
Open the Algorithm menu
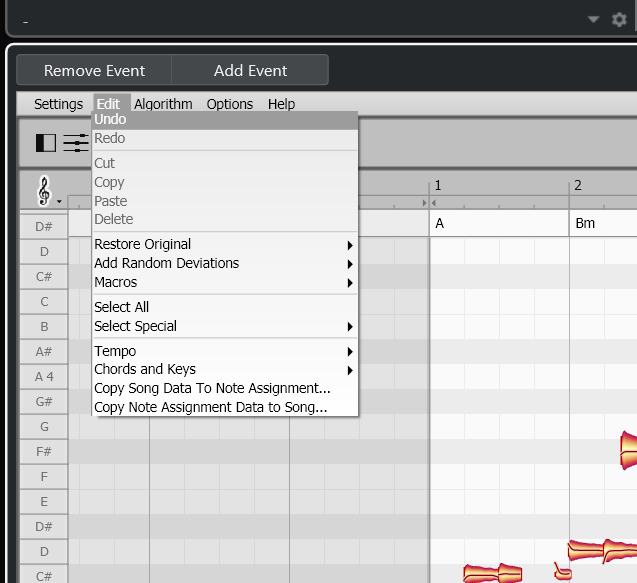[x=163, y=104]
